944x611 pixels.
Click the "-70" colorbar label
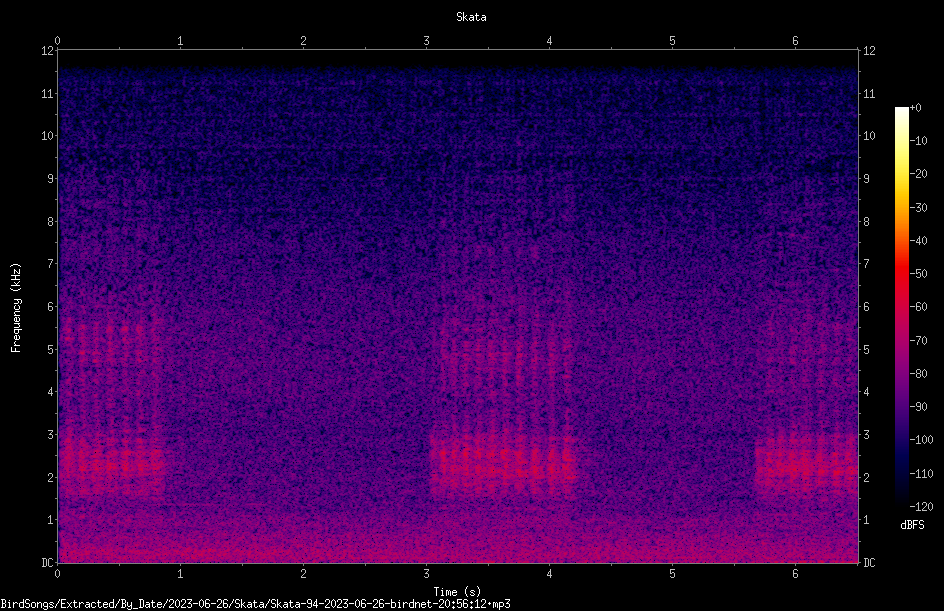click(x=918, y=341)
